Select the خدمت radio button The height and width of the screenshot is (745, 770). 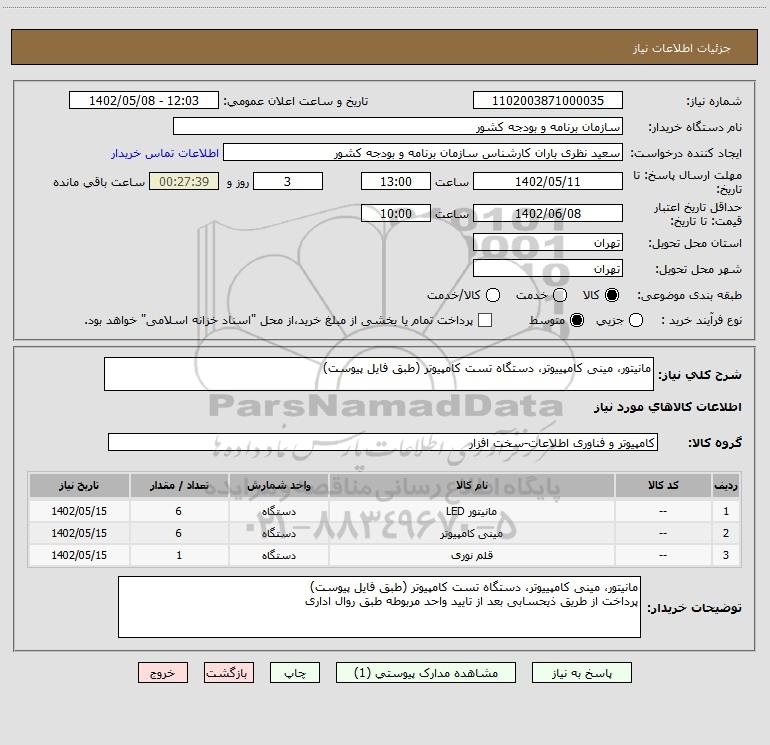coord(560,295)
